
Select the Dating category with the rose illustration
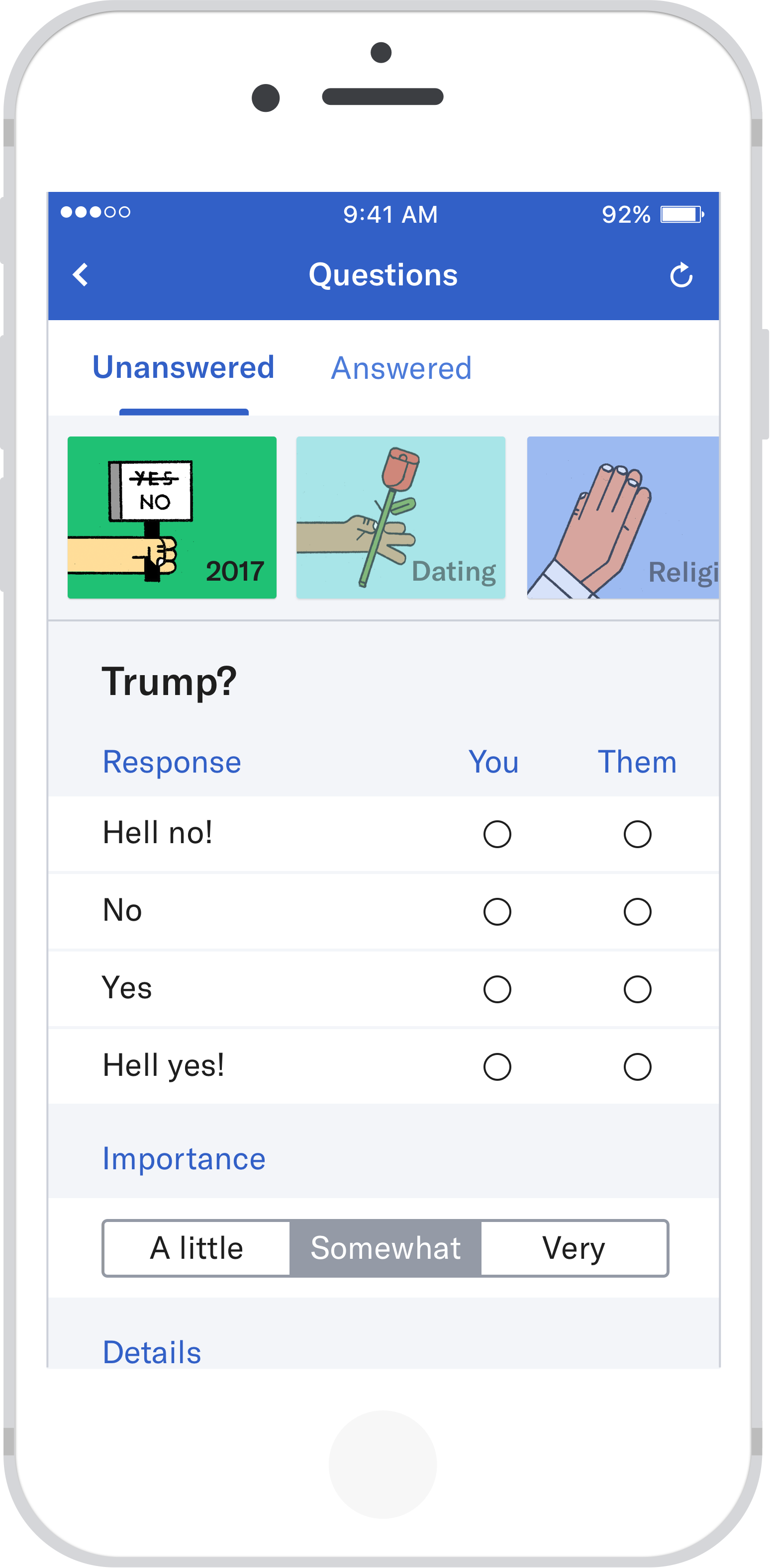click(401, 518)
